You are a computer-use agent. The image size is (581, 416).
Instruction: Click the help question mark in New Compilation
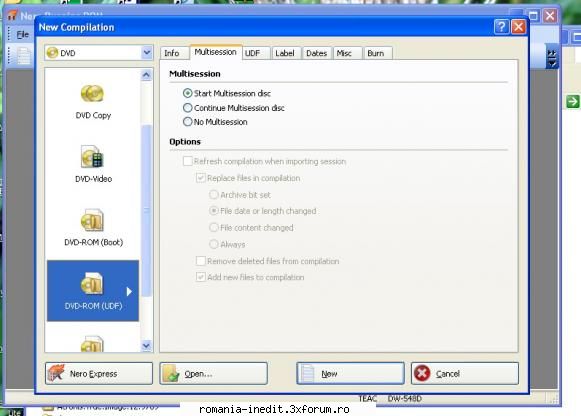[501, 27]
